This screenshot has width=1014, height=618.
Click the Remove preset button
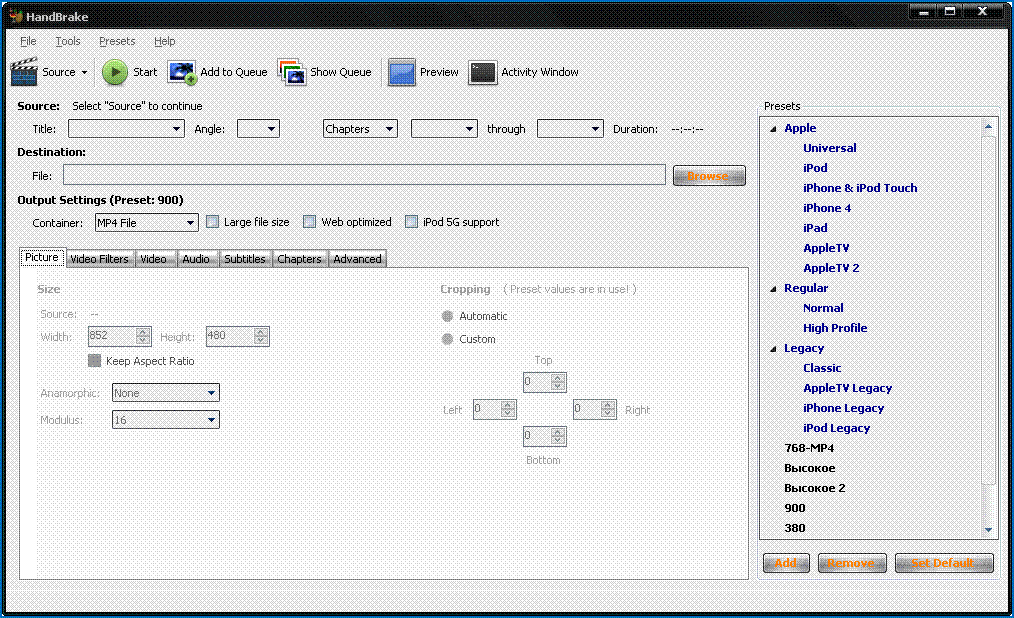pyautogui.click(x=850, y=563)
